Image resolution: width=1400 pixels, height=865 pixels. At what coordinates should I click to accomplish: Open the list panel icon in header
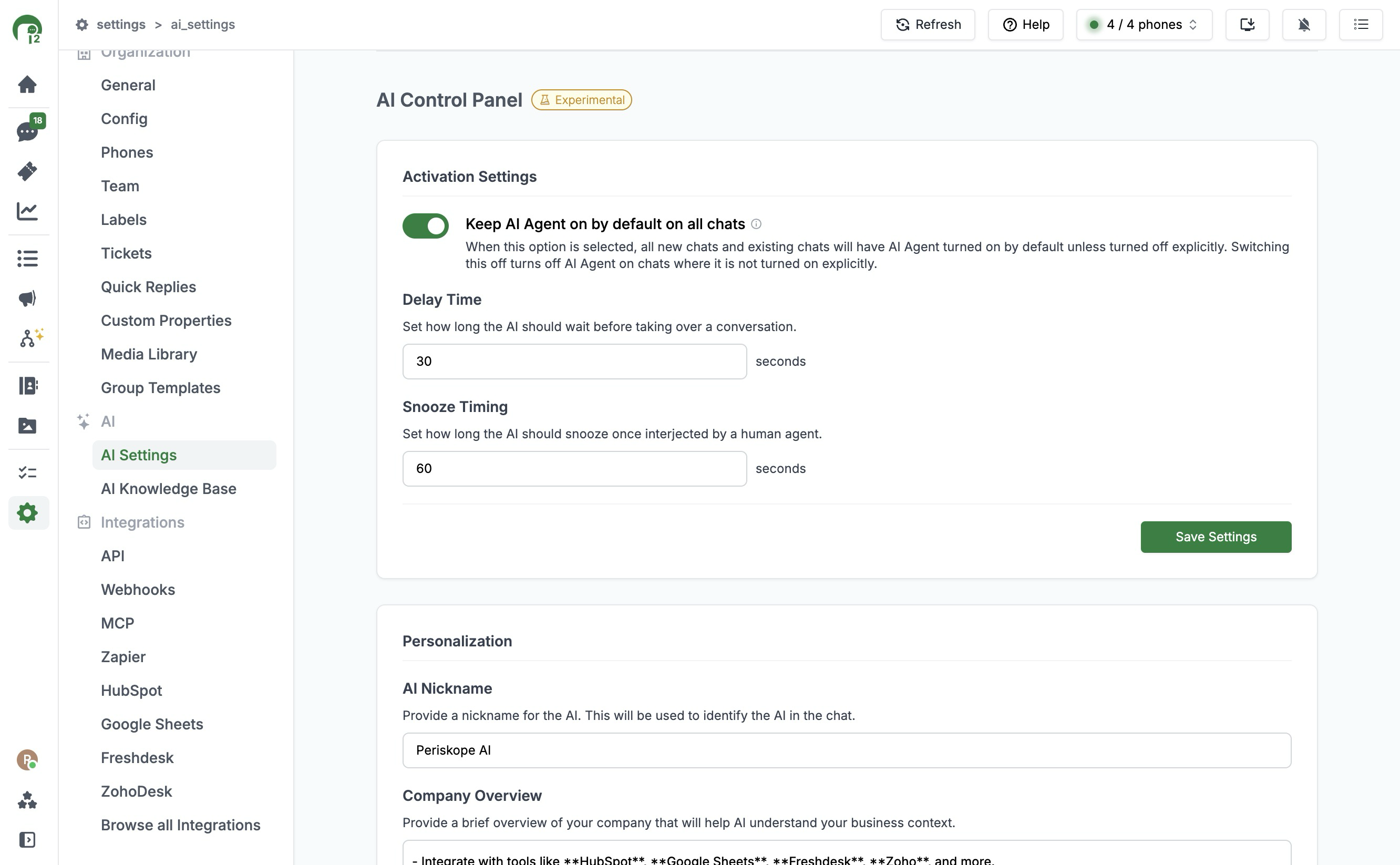click(x=1361, y=25)
